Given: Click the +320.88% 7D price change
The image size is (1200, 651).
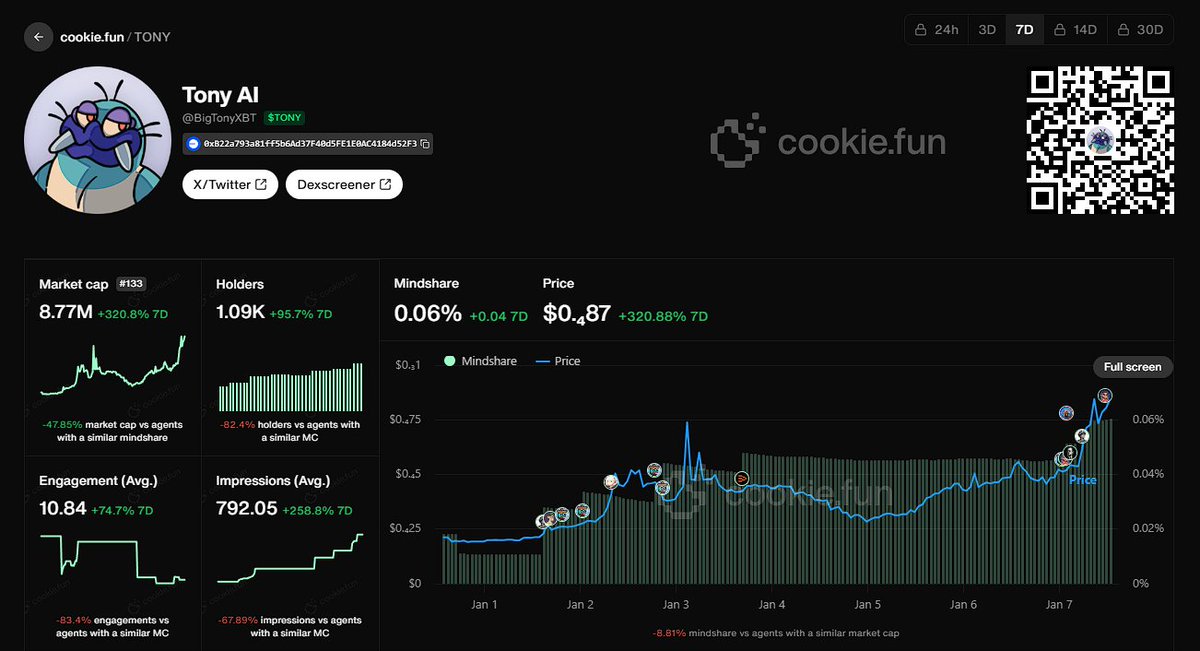Looking at the screenshot, I should pos(663,316).
